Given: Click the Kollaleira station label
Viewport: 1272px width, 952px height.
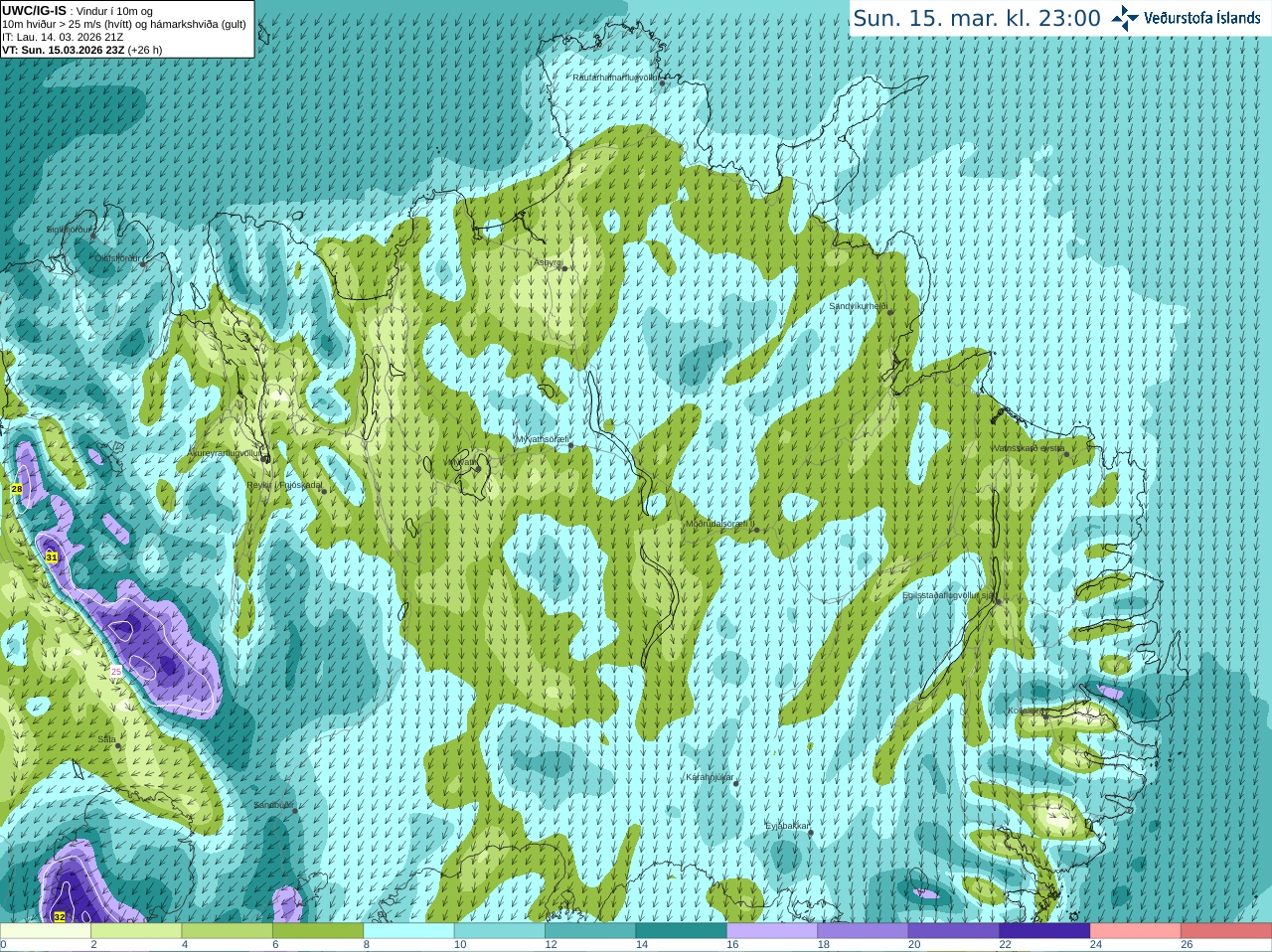Looking at the screenshot, I should pos(1026,711).
